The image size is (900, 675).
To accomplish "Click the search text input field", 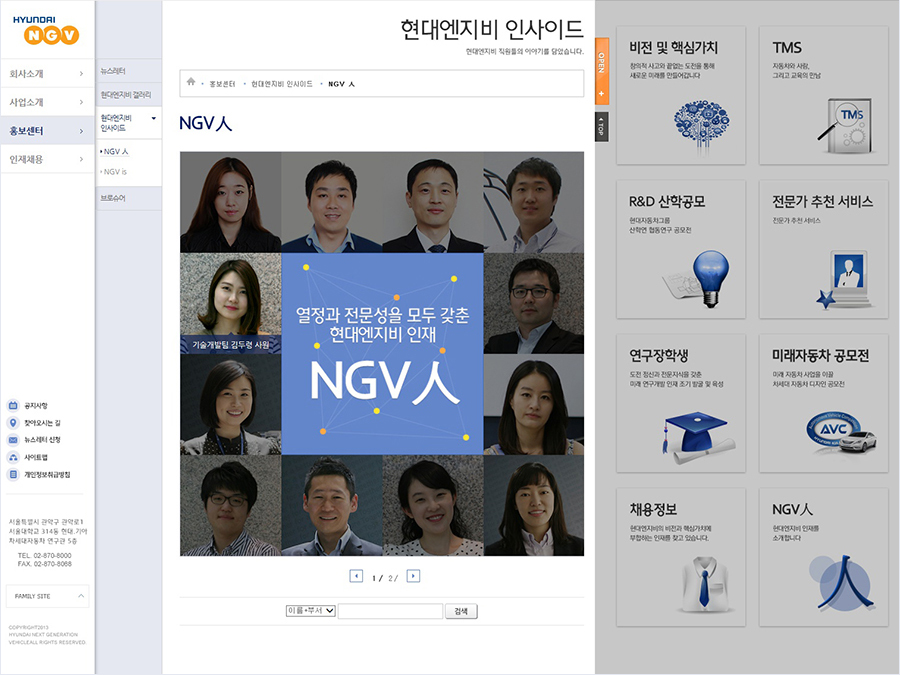I will coord(390,611).
